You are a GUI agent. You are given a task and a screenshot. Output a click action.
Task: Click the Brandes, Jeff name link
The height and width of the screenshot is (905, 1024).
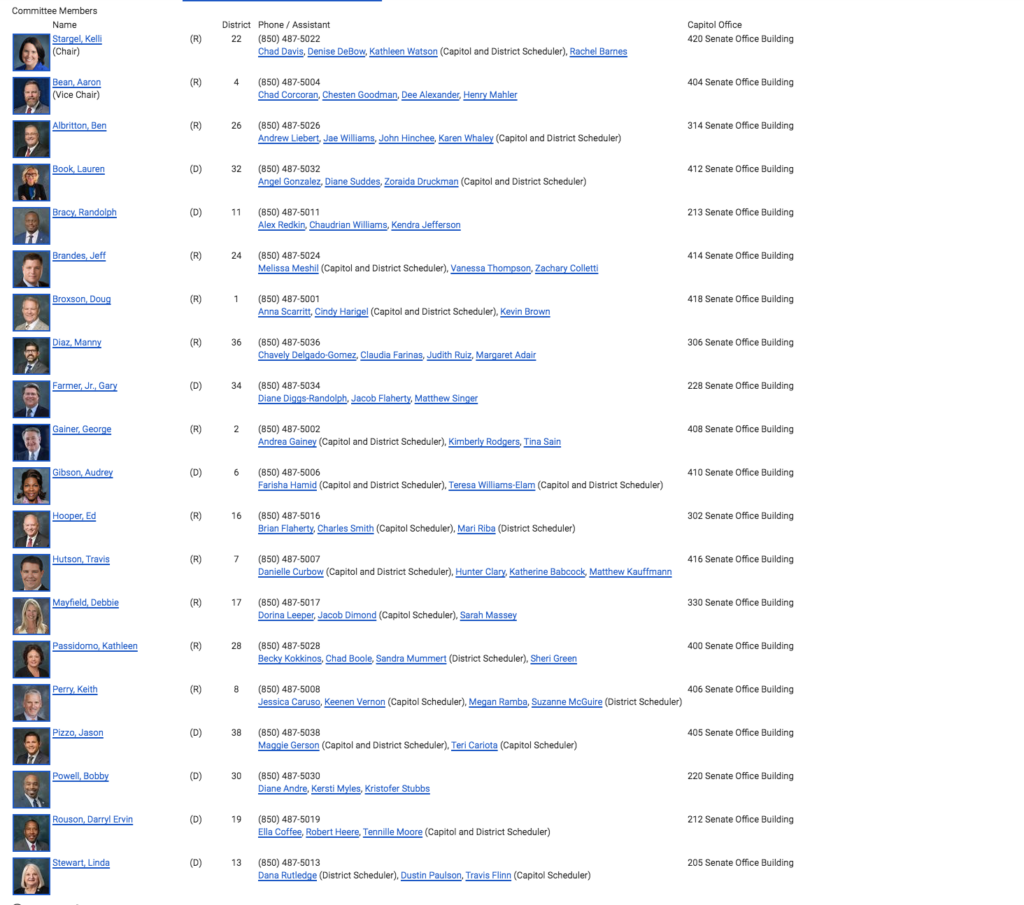79,256
